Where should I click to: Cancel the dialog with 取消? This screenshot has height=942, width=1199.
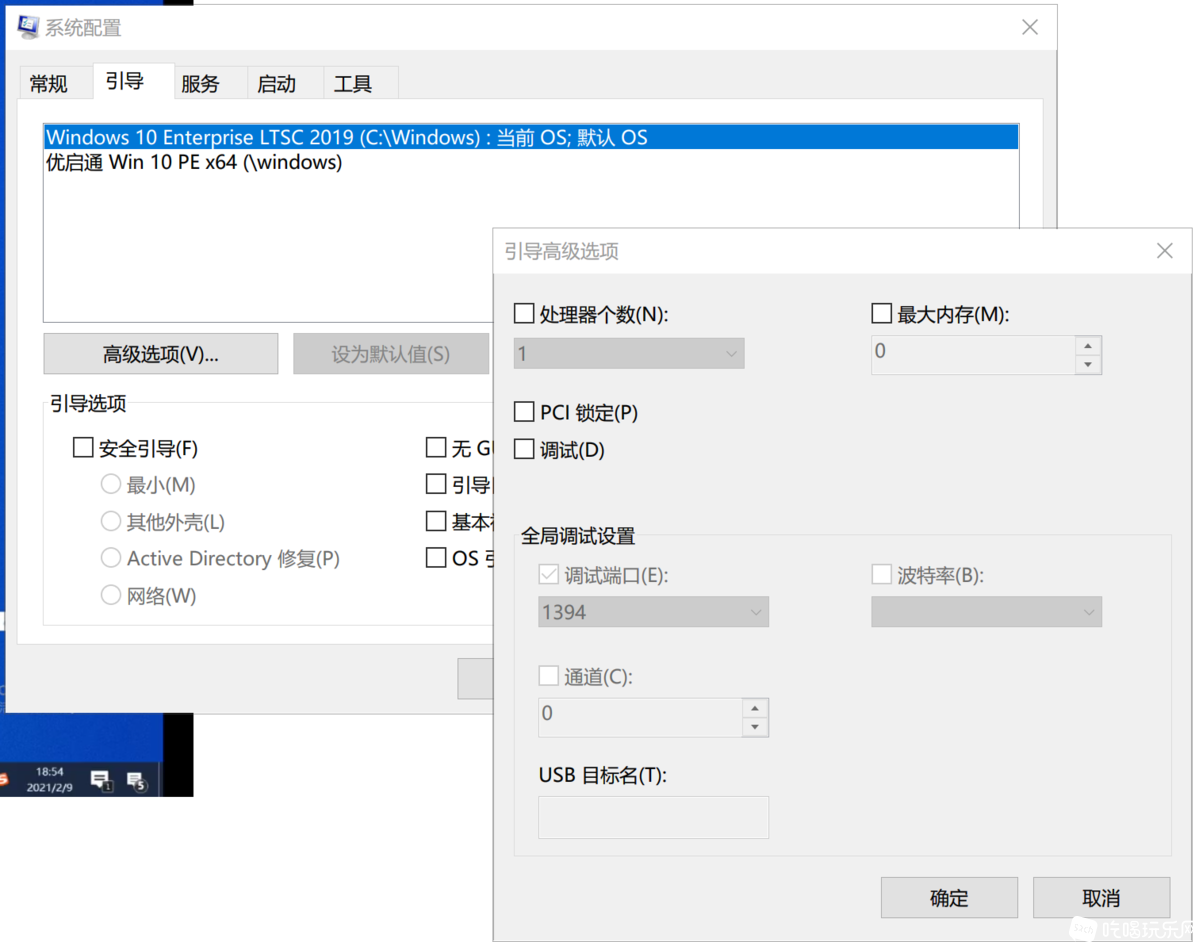pyautogui.click(x=1101, y=898)
